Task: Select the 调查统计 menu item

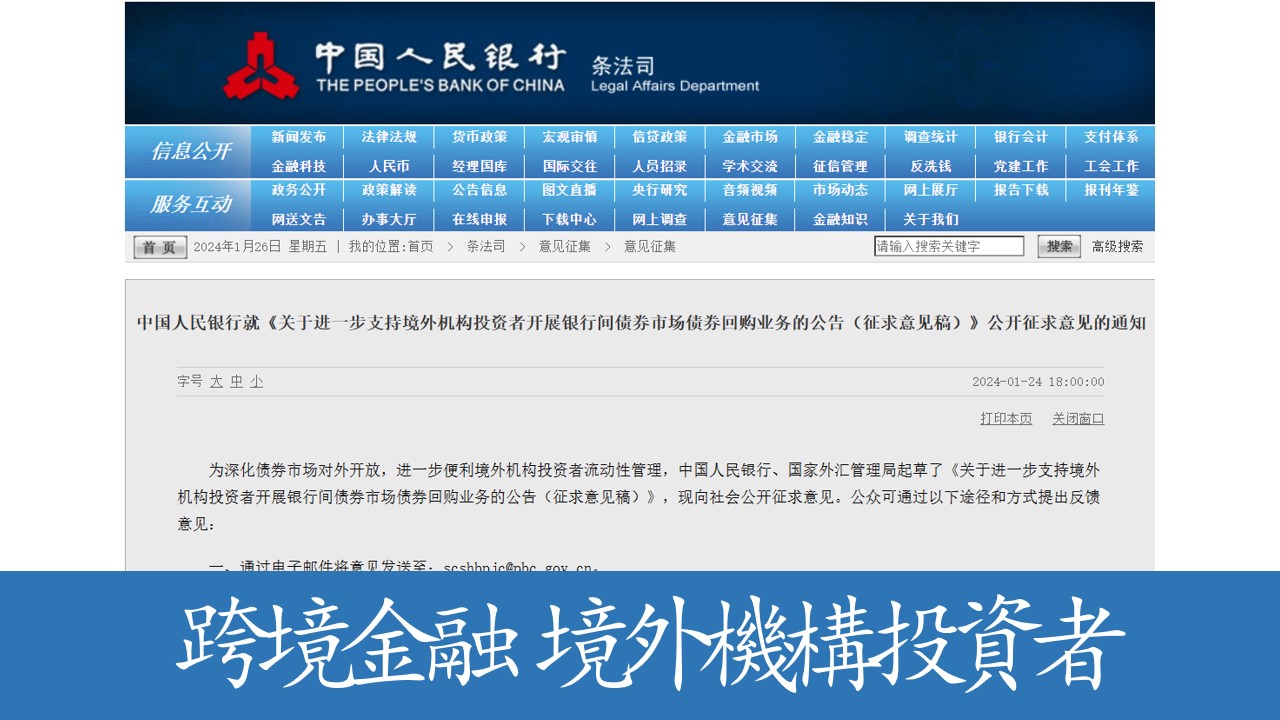Action: tap(931, 137)
